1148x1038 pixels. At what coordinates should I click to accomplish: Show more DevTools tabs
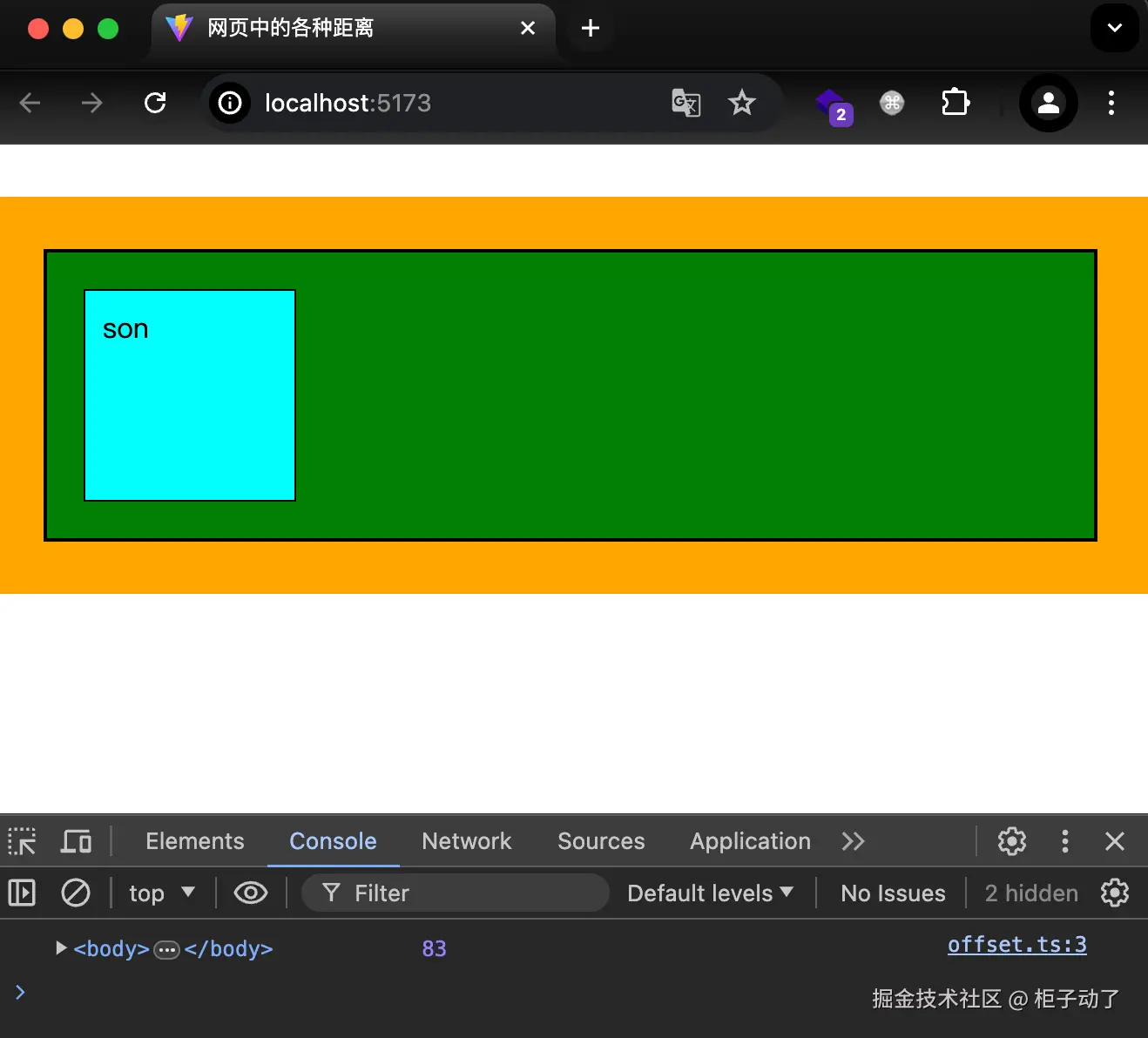point(853,841)
